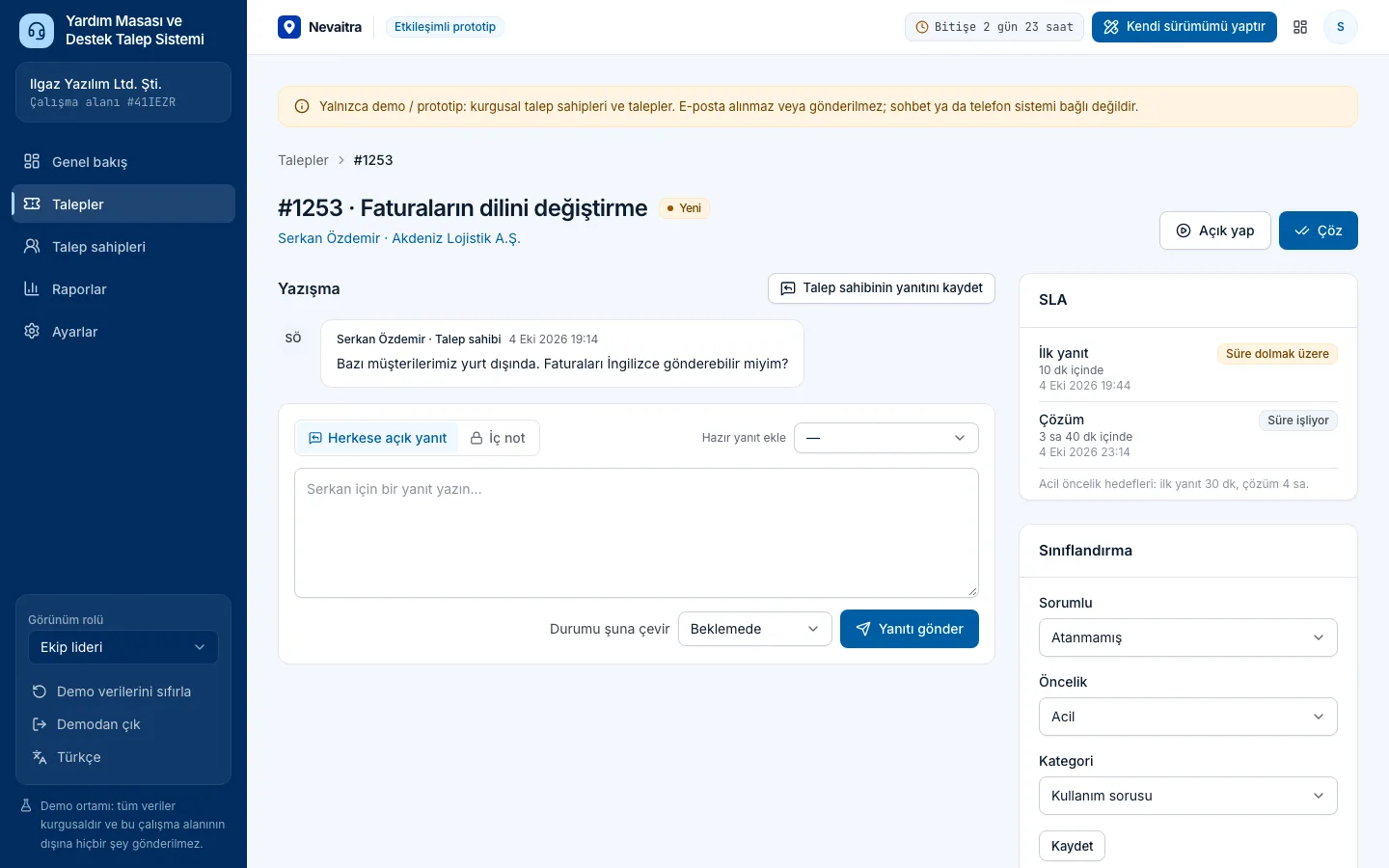Viewport: 1389px width, 868px height.
Task: Click the Ilgaz Yazılım Ltd. Şti. workspace card
Action: coord(123,93)
